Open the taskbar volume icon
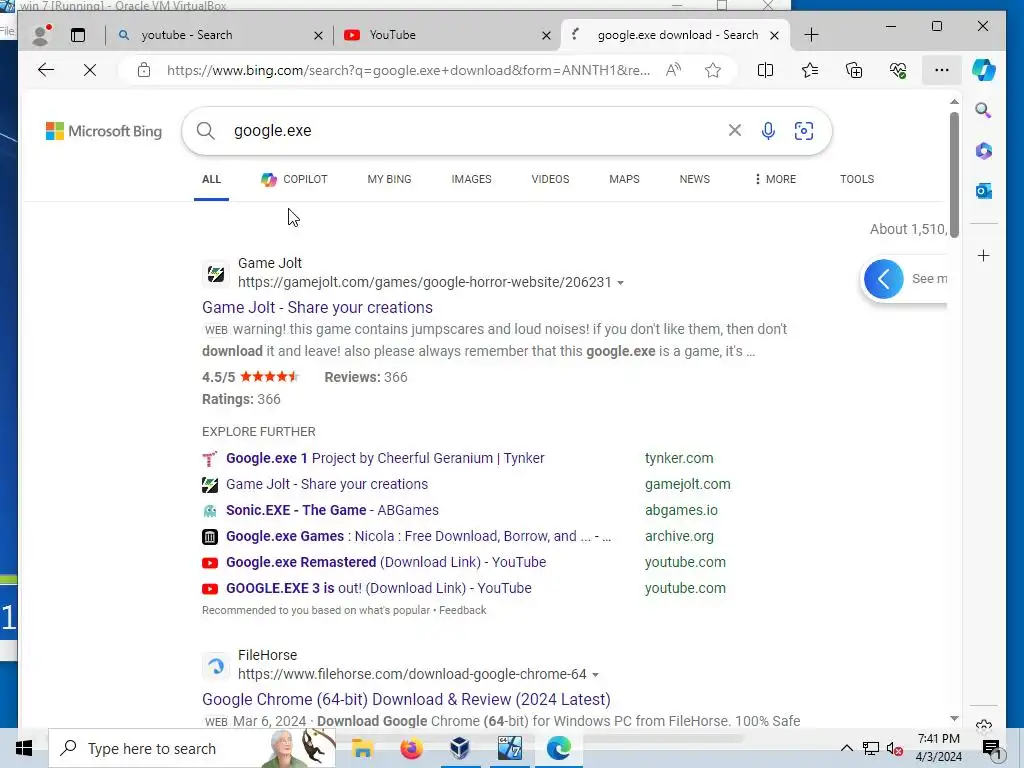The width and height of the screenshot is (1024, 768). (894, 749)
